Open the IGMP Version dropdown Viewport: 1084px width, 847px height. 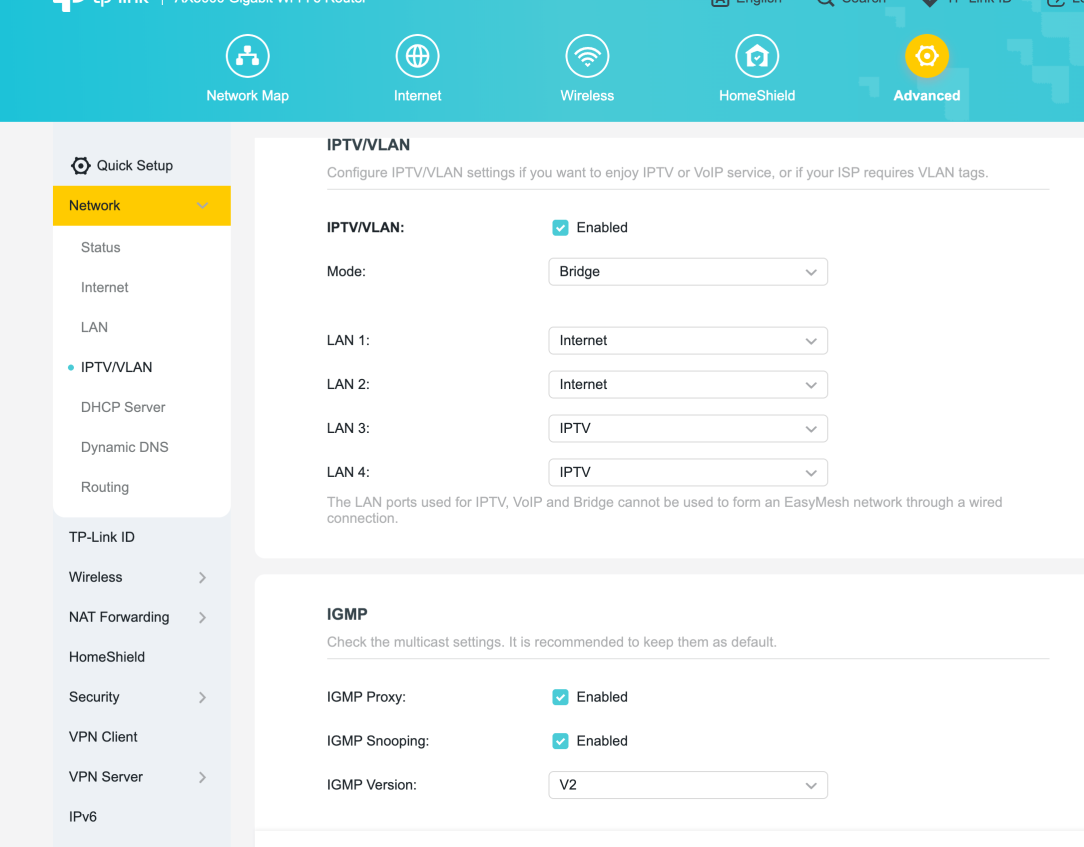tap(688, 785)
